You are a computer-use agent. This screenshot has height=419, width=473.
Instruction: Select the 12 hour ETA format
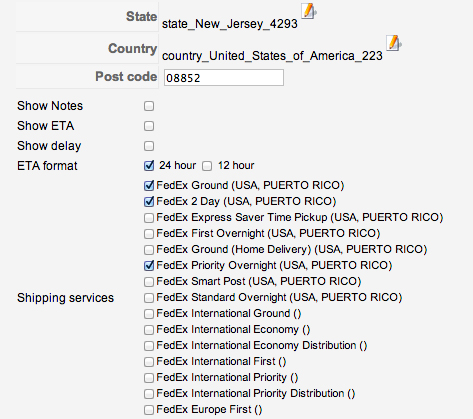click(207, 166)
